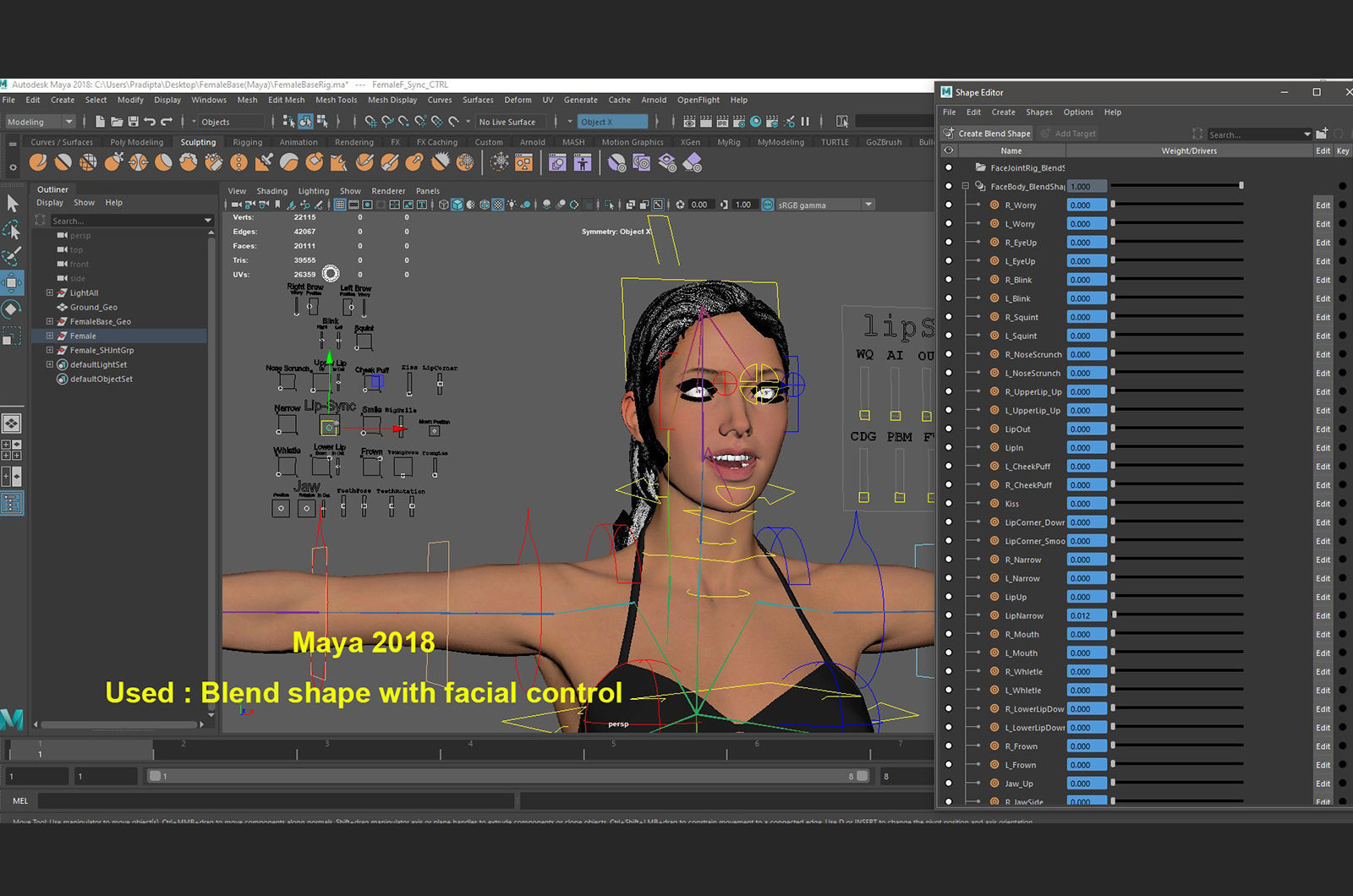
Task: Expand the defaultLightSet node in Outliner
Action: click(50, 364)
